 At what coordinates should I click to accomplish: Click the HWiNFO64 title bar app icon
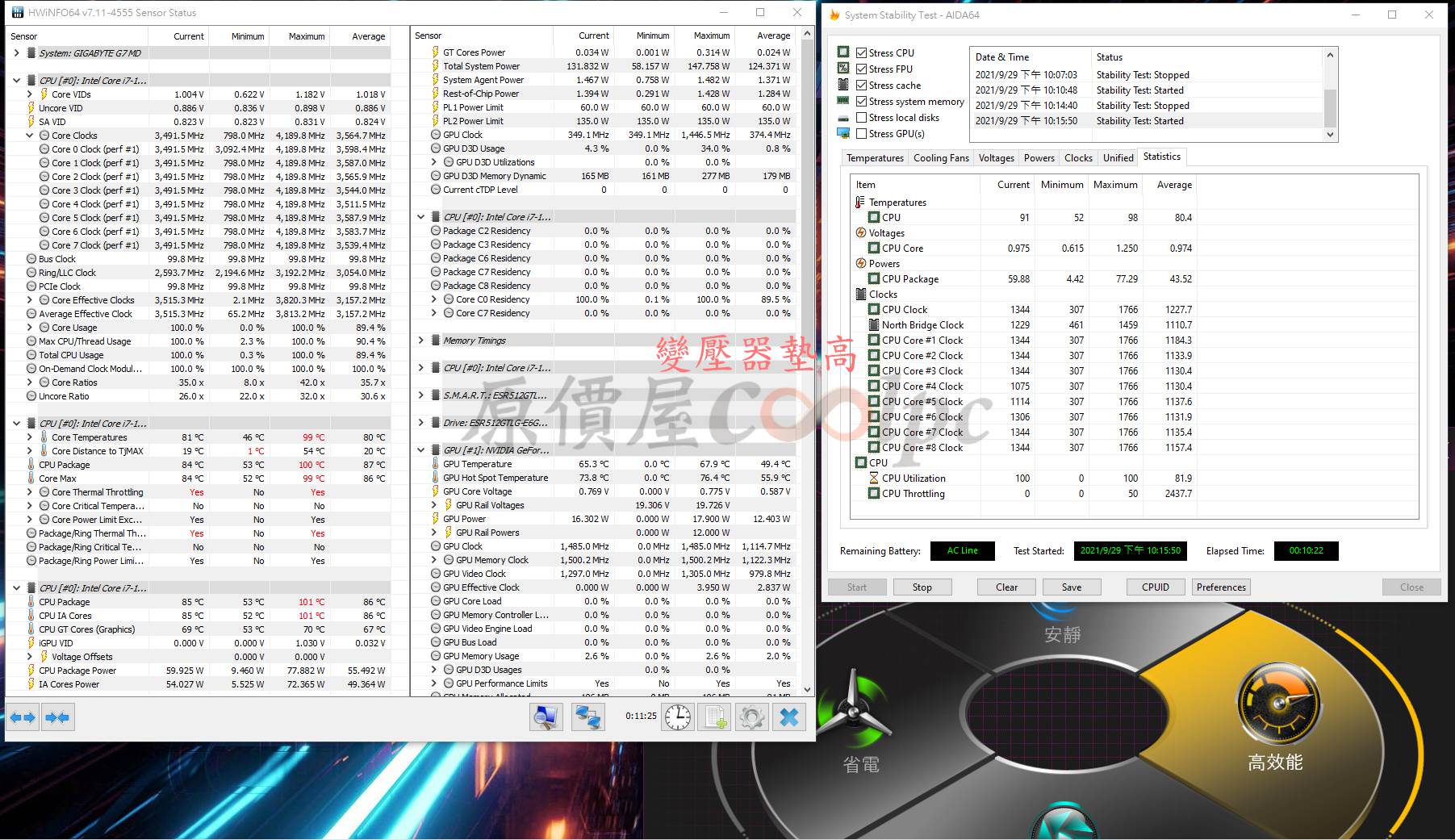(17, 12)
